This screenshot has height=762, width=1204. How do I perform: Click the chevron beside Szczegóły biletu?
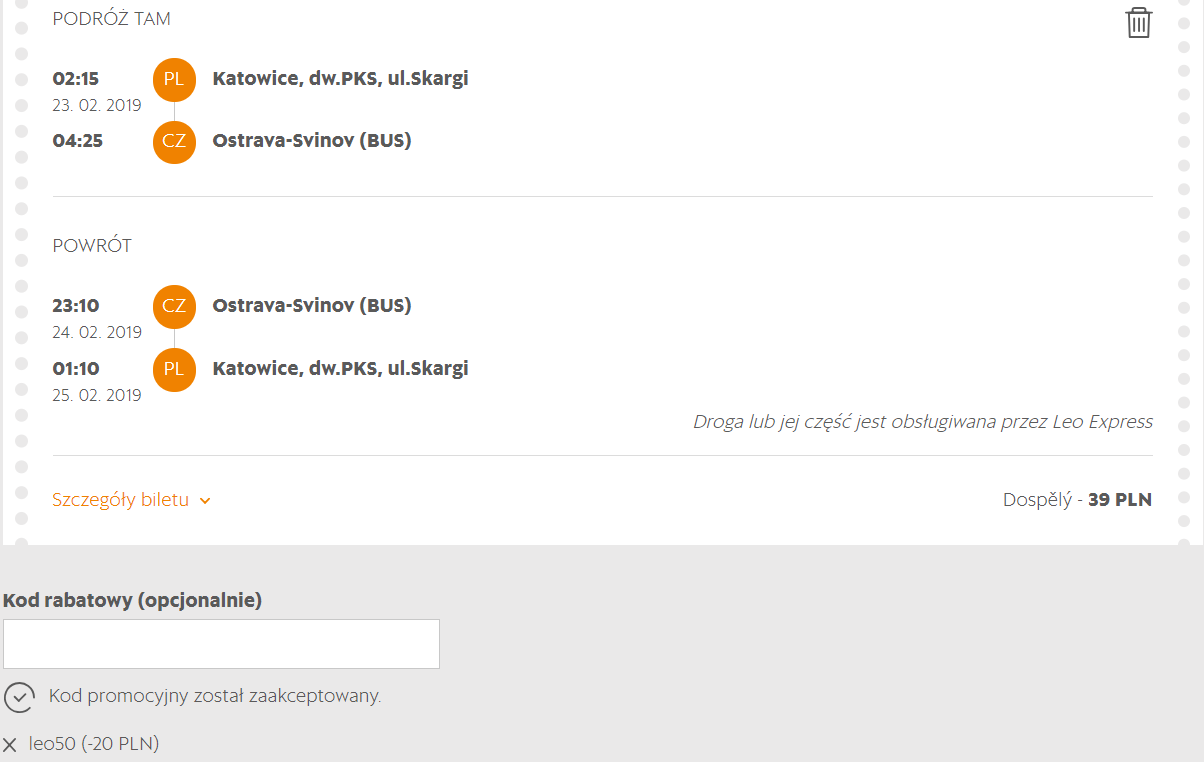click(x=205, y=501)
